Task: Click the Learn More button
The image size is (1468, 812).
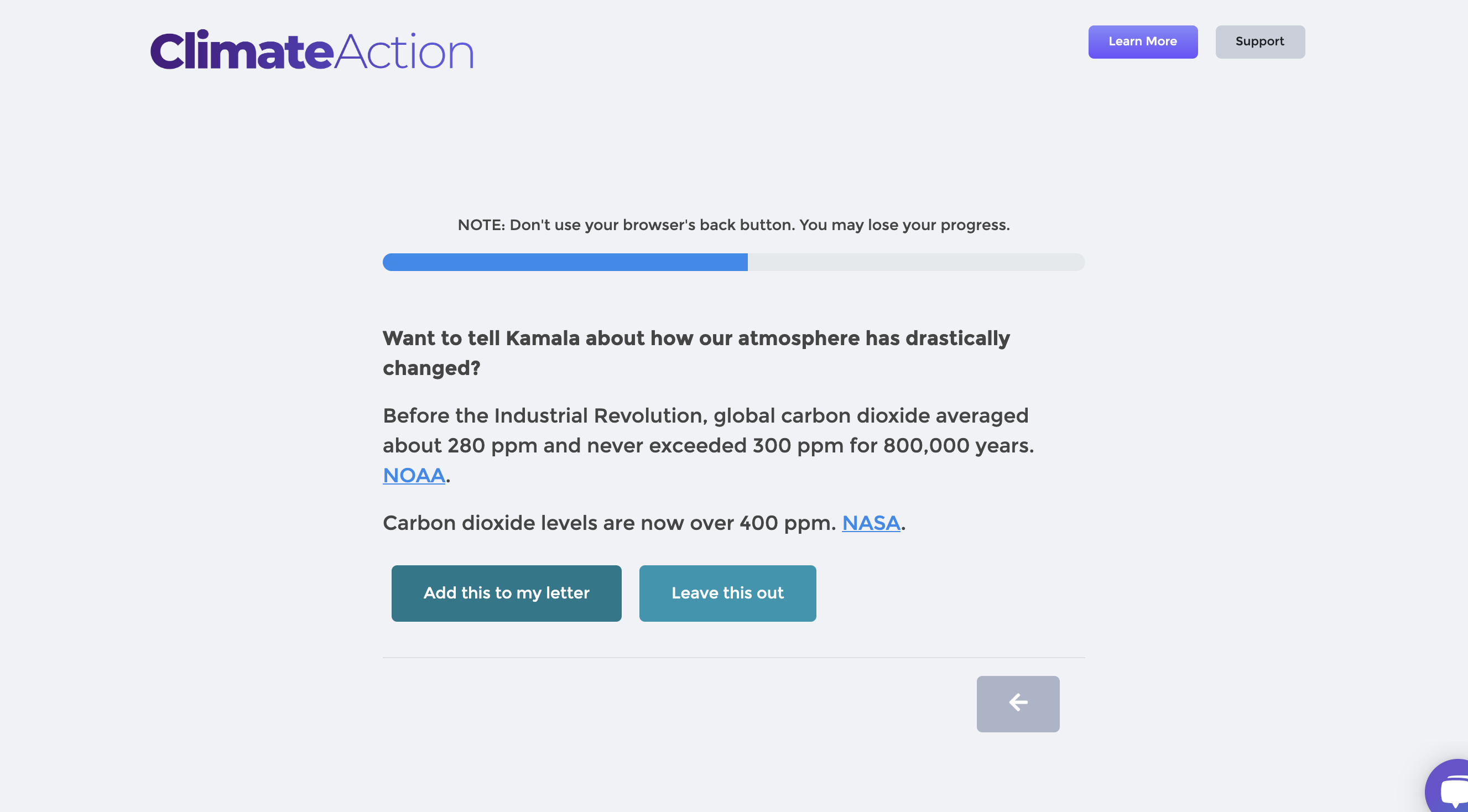Action: [x=1143, y=41]
